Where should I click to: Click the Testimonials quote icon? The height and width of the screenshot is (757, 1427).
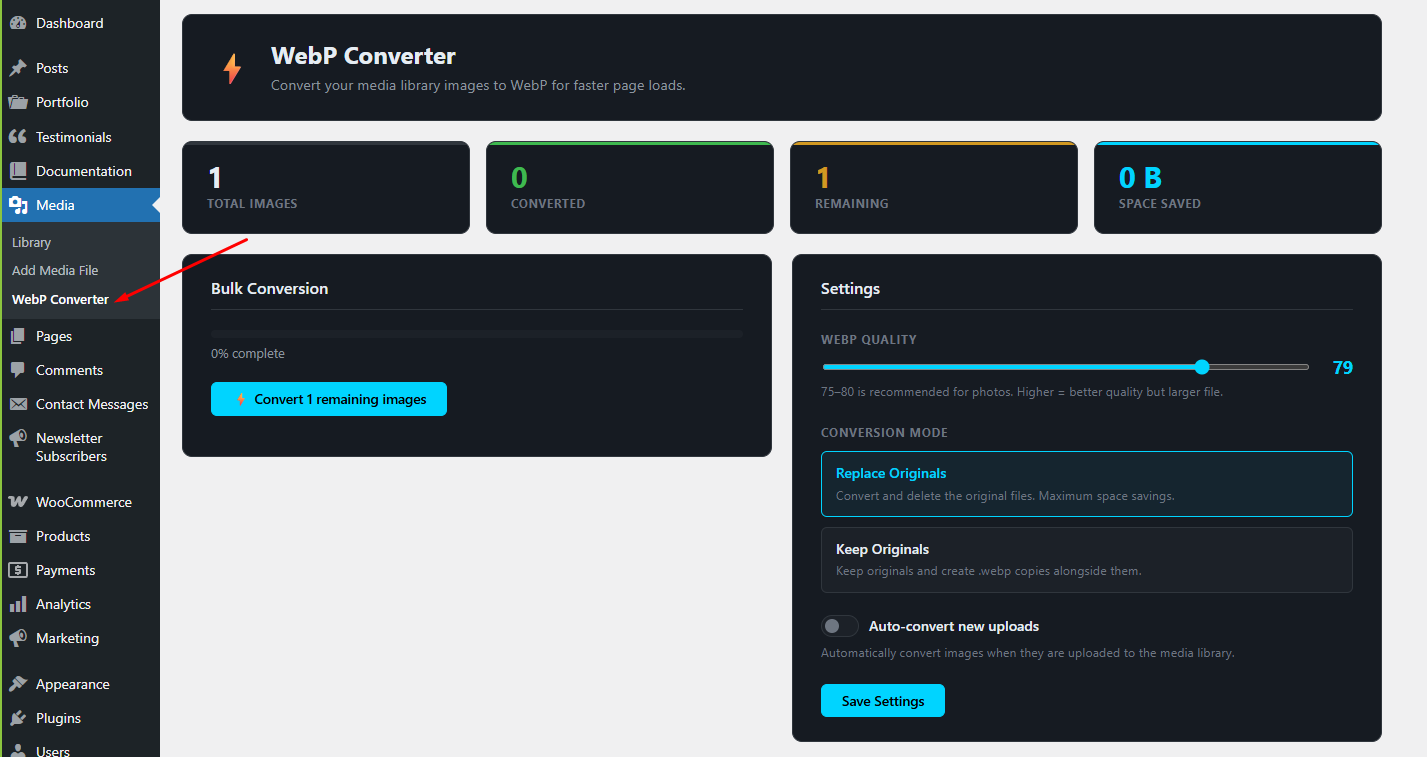(x=18, y=137)
